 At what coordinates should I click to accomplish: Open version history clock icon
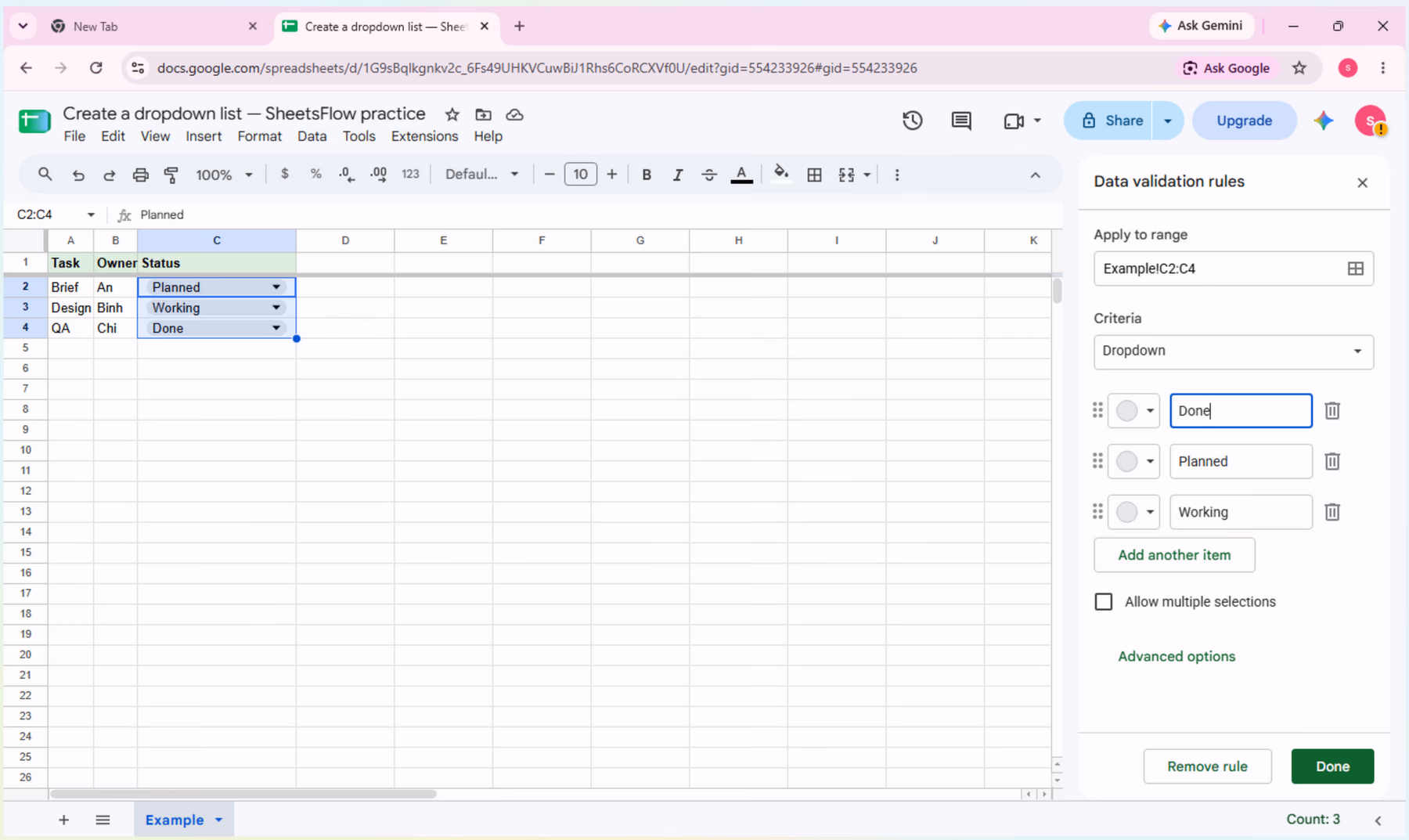coord(912,121)
